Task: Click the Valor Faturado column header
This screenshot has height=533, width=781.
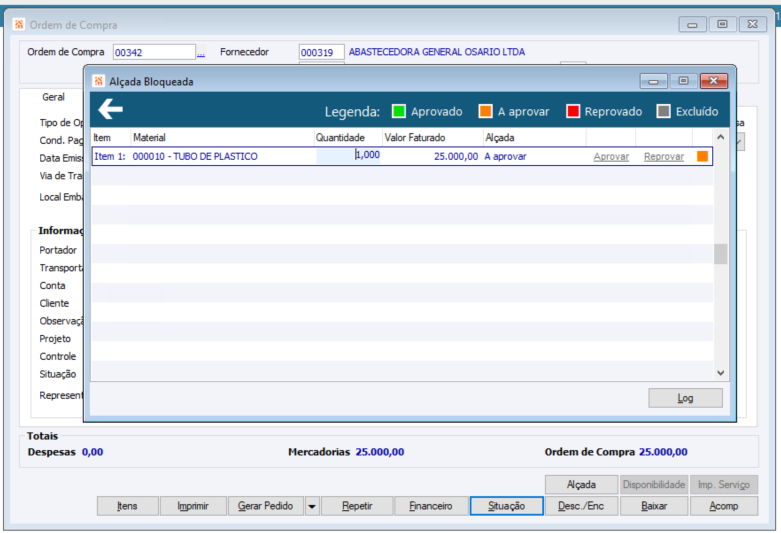Action: [x=432, y=137]
